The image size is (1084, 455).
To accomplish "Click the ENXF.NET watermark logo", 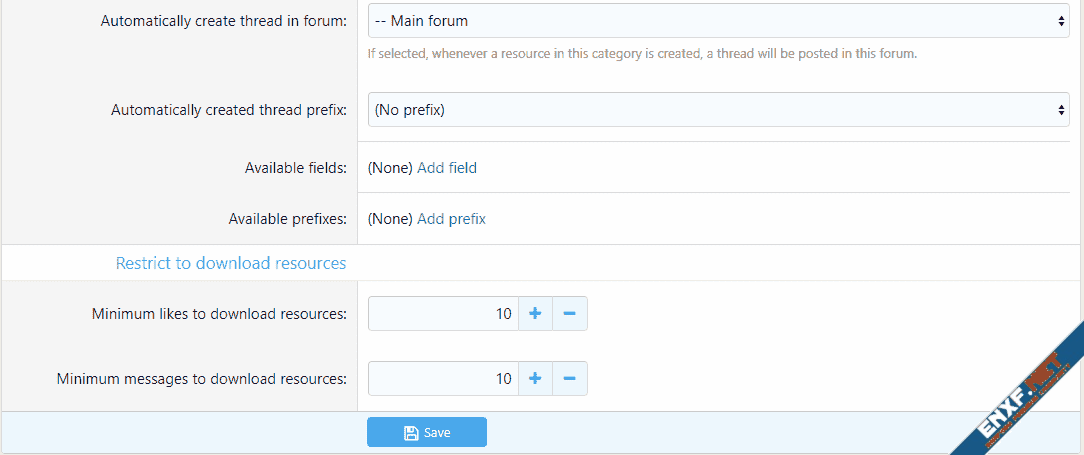I will (1018, 395).
